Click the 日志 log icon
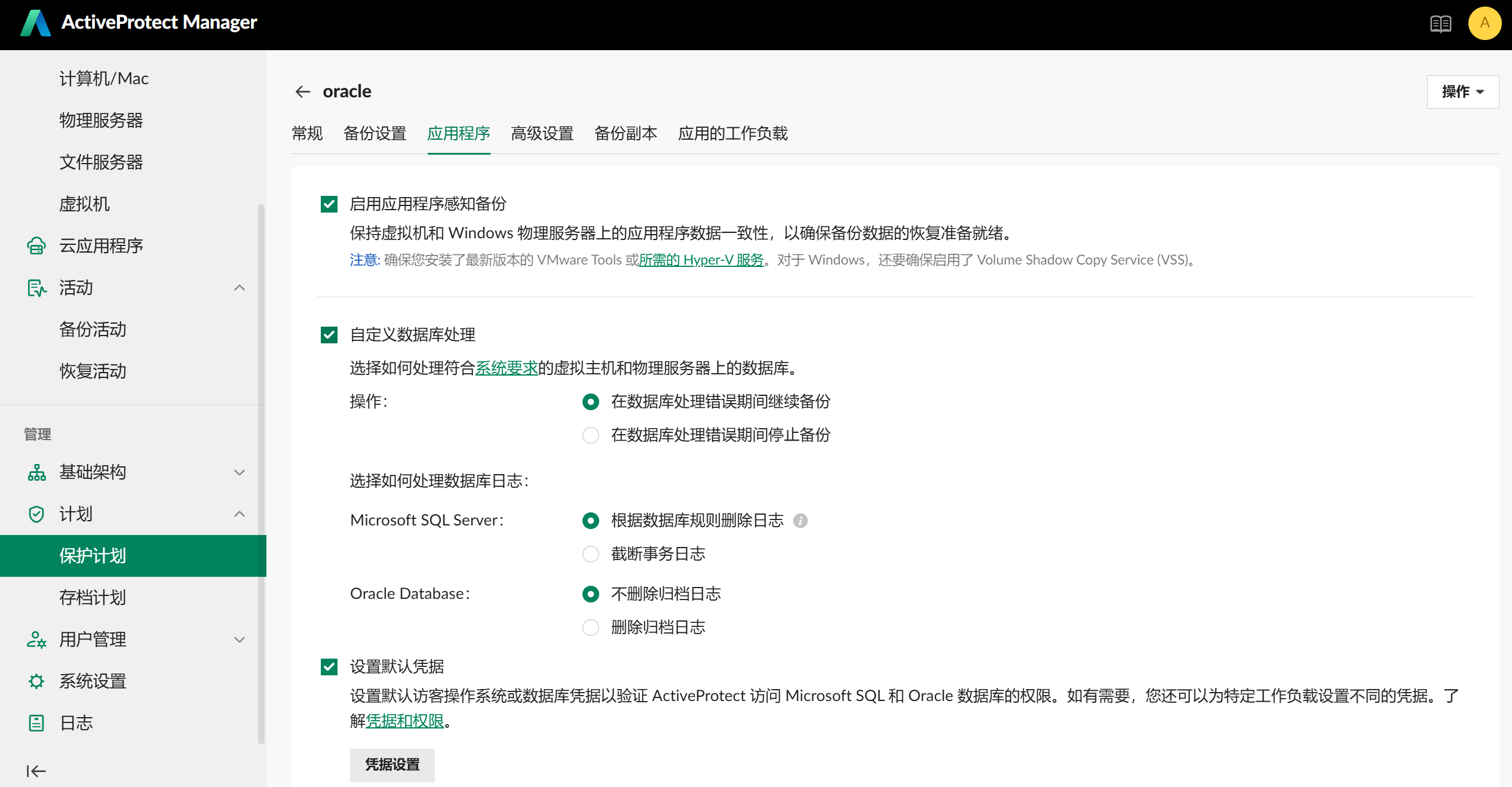The image size is (1512, 787). pos(36,723)
